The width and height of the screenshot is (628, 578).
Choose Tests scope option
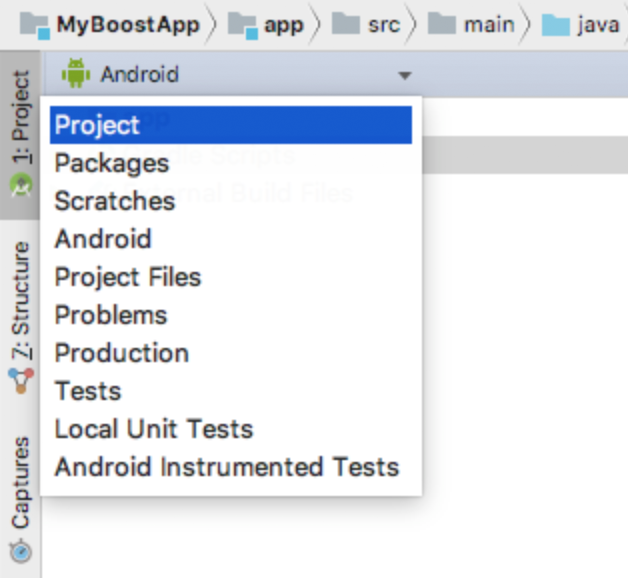(231, 391)
